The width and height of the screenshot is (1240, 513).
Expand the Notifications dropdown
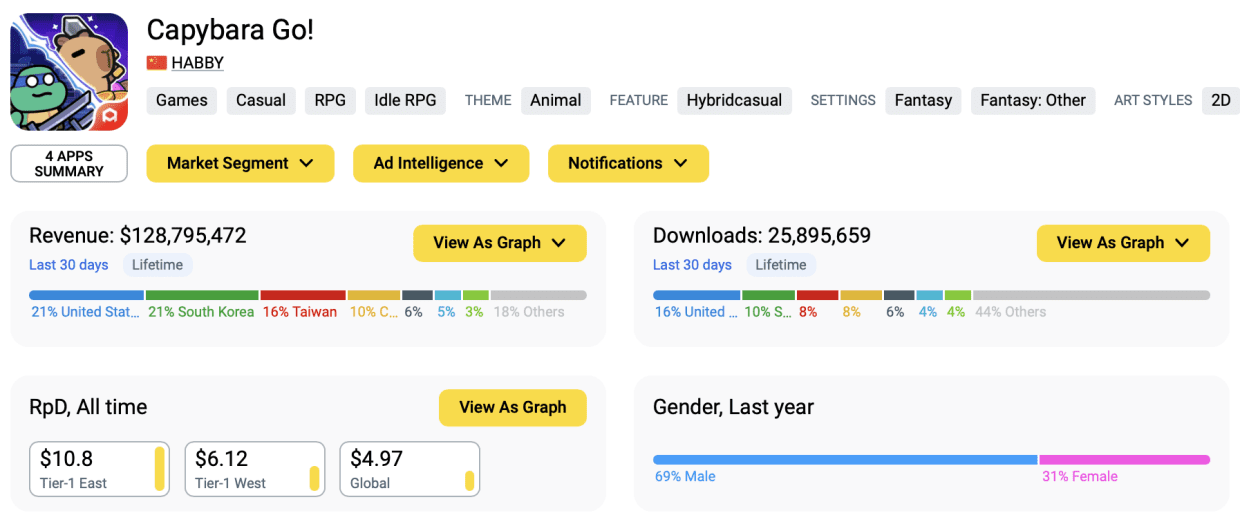(x=628, y=163)
